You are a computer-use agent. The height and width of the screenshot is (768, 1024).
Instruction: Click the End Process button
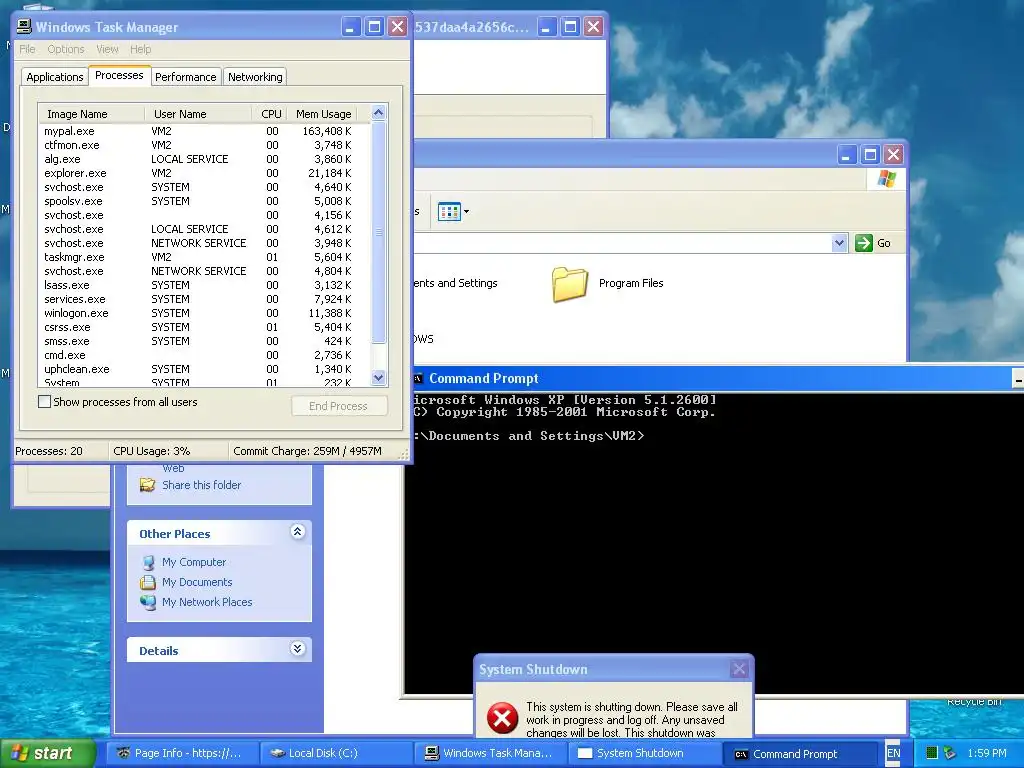(x=338, y=406)
